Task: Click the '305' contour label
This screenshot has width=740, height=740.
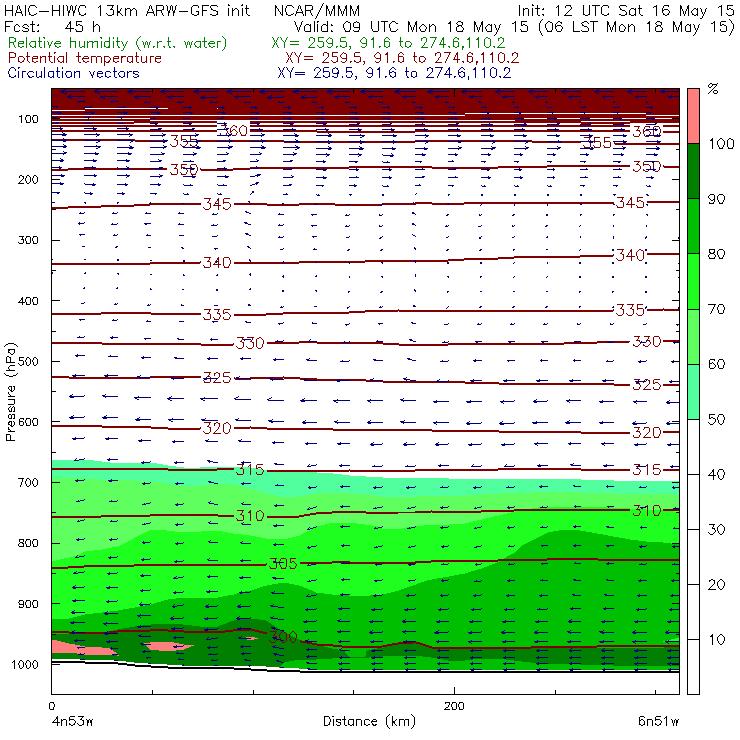Action: coord(283,564)
